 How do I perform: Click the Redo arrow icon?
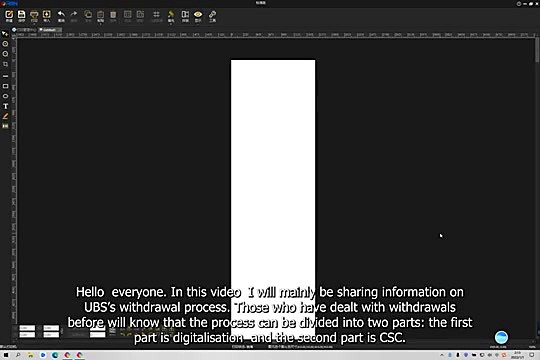[74, 15]
